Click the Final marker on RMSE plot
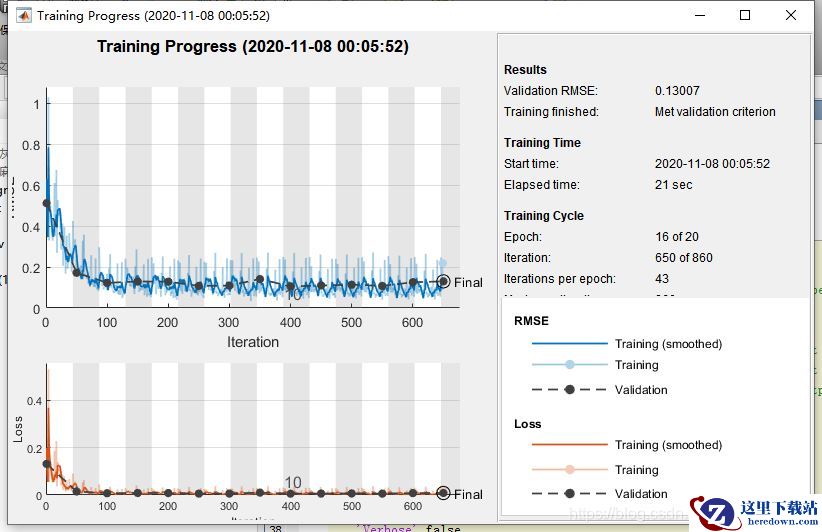The height and width of the screenshot is (532, 822). (x=444, y=282)
